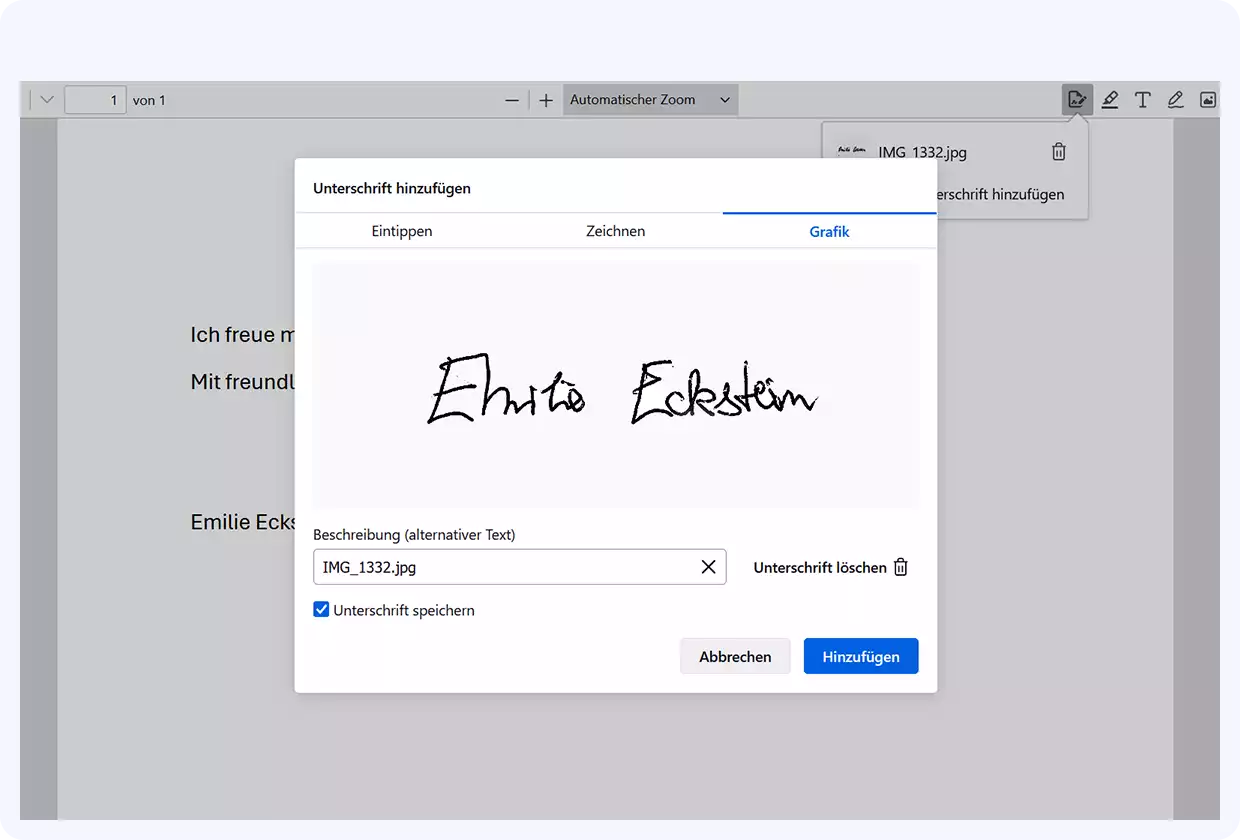Expand the sidebar toggle chevron

pos(45,99)
